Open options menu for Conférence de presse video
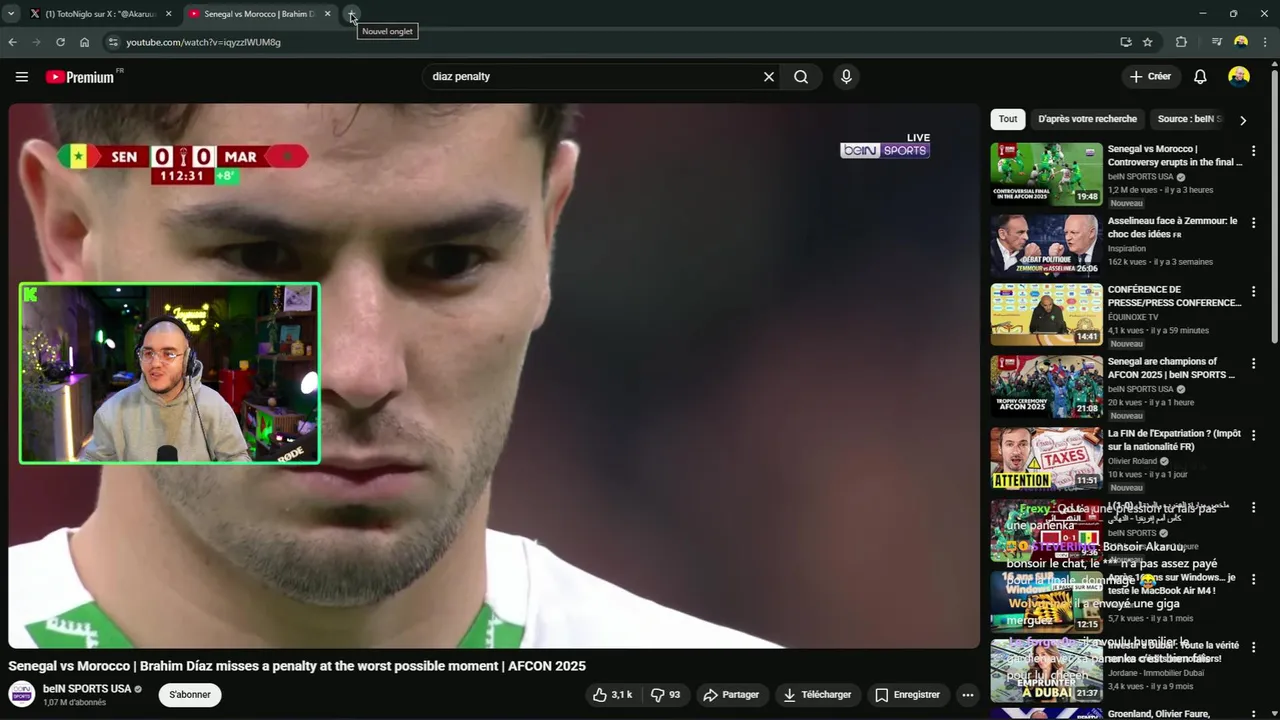Screen dimensions: 1280x720 tap(1253, 292)
